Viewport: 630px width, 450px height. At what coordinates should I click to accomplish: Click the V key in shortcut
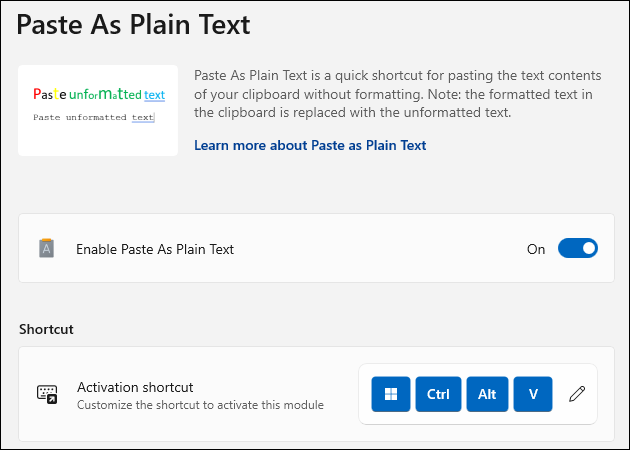pyautogui.click(x=533, y=394)
